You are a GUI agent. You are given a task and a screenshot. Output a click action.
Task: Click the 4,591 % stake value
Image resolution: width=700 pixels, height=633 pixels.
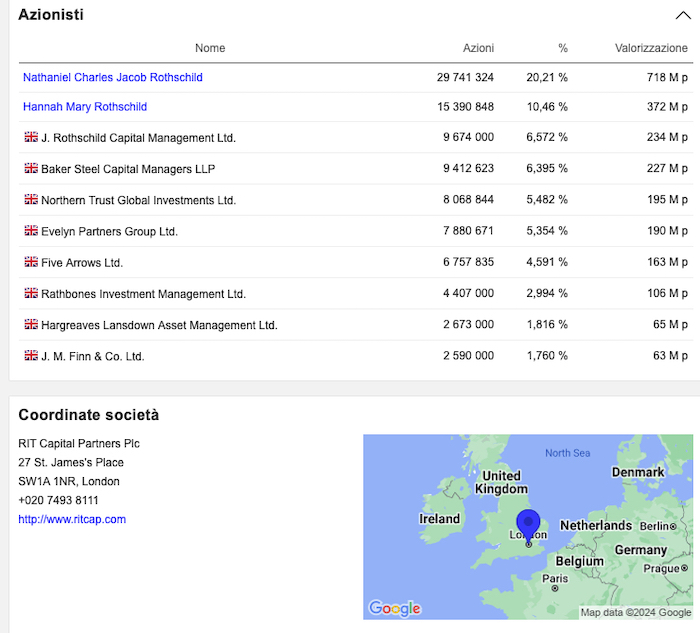pos(547,262)
